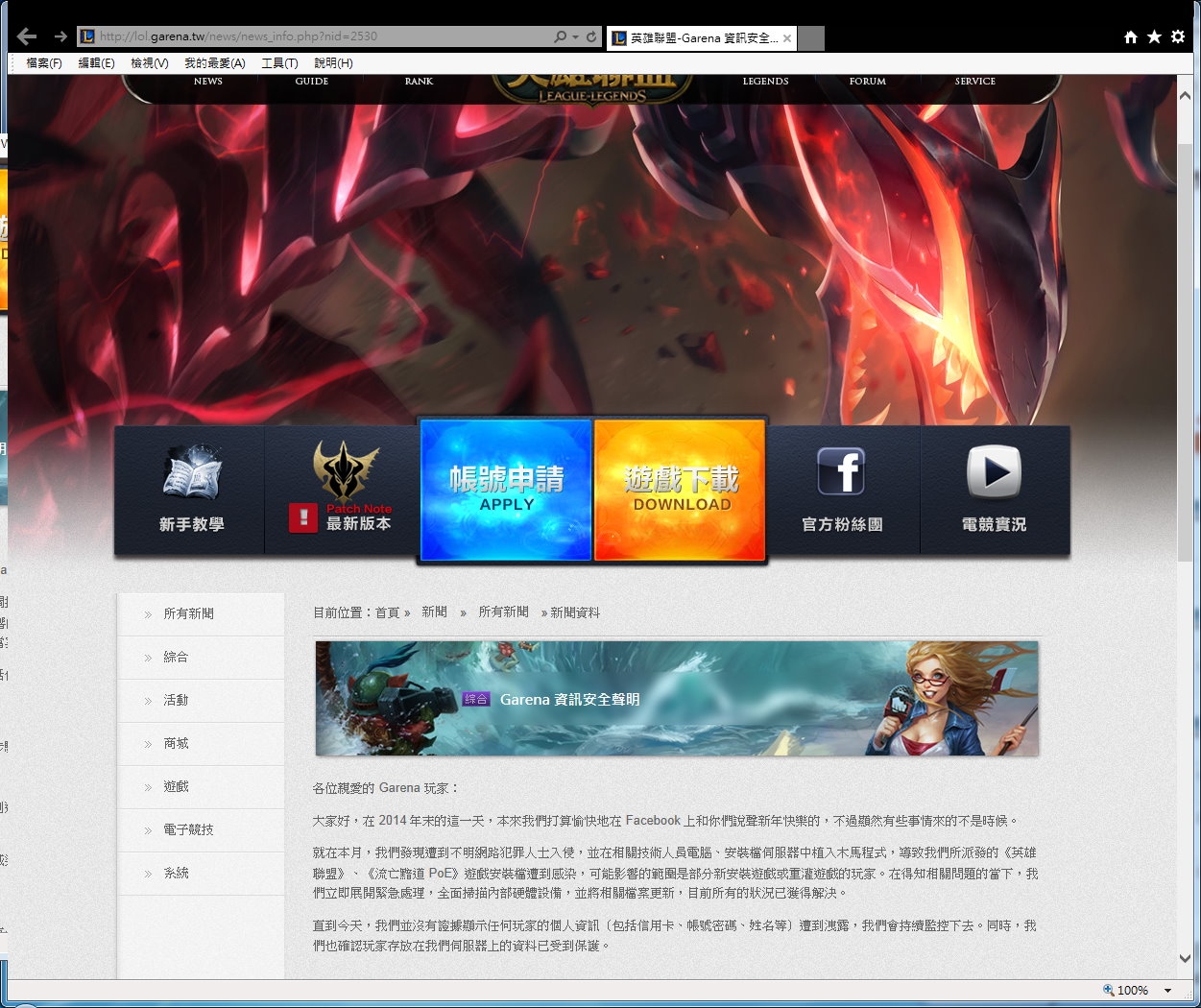1201x1008 pixels.
Task: Click the 帳號申請 APPLY button
Action: coord(506,490)
